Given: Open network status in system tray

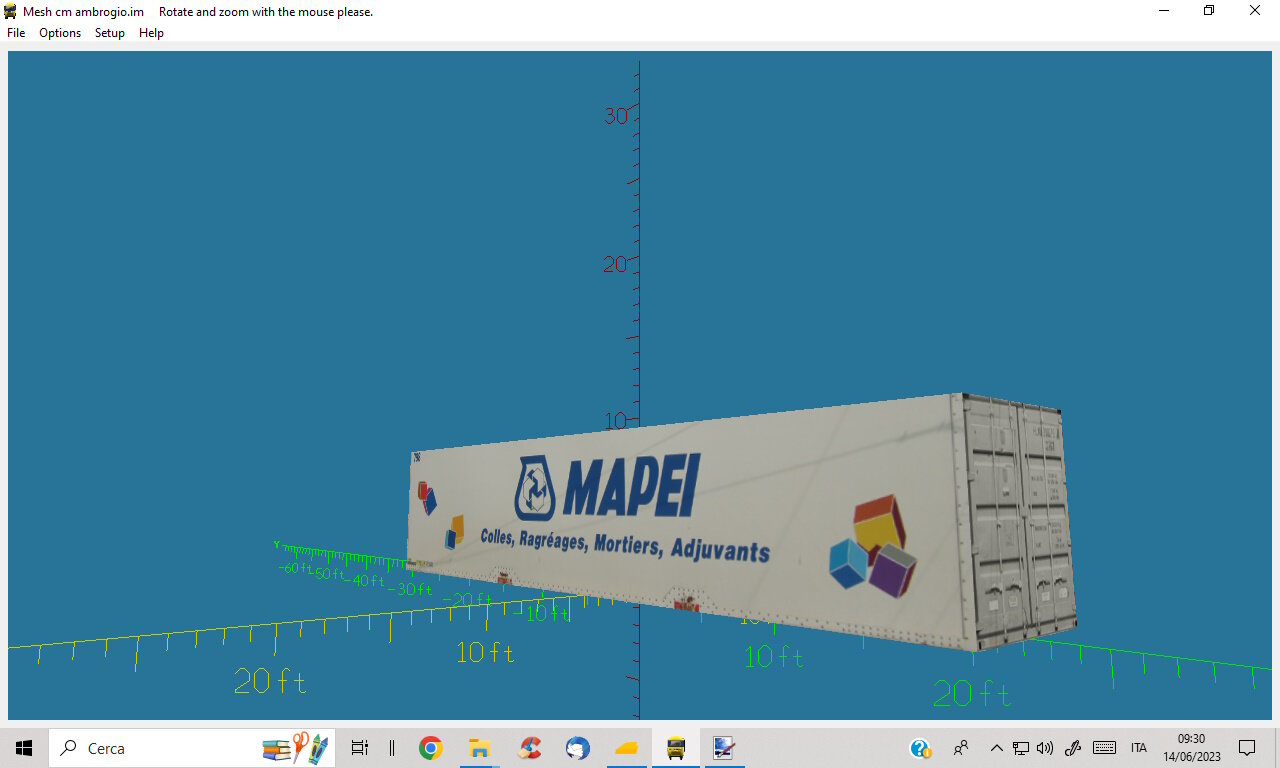Looking at the screenshot, I should (x=1021, y=748).
